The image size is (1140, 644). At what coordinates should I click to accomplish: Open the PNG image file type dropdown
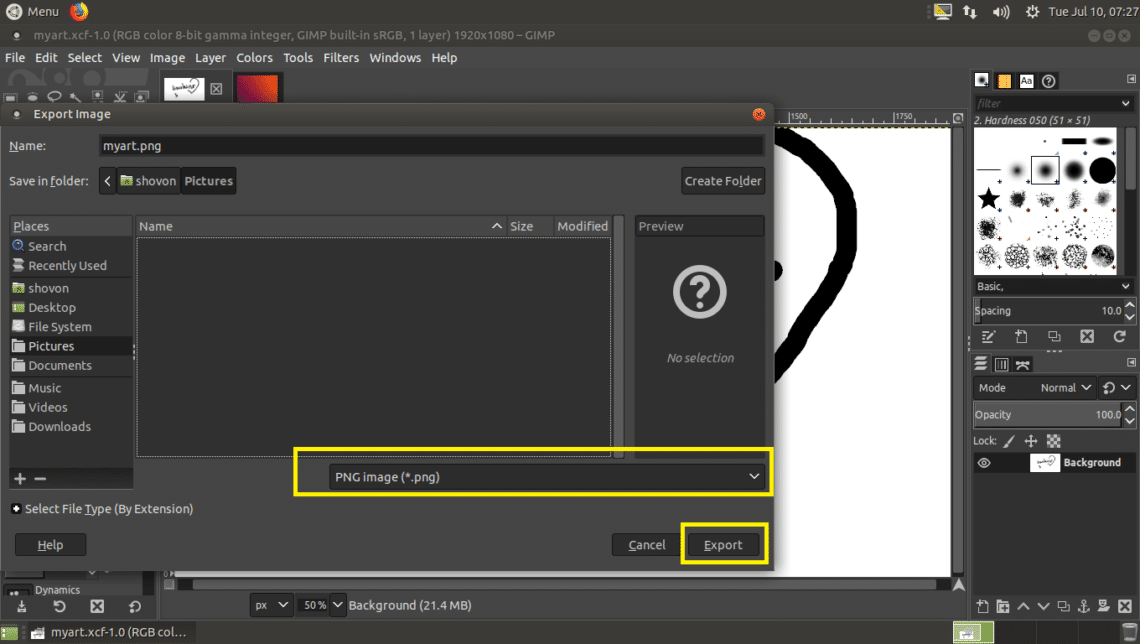coord(546,477)
